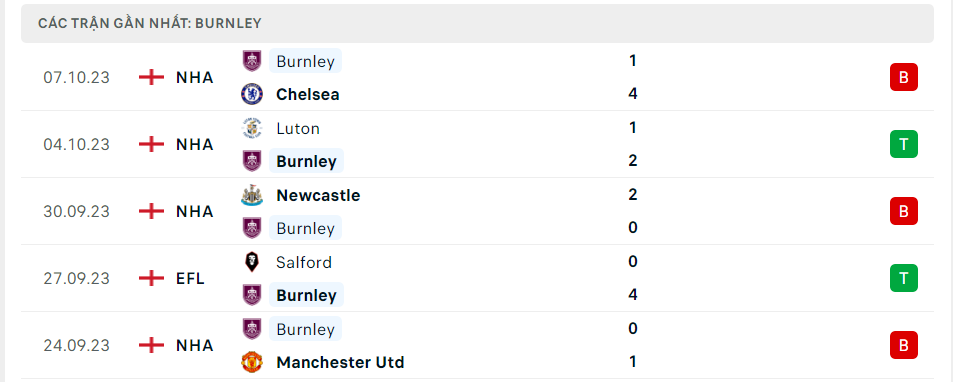Click the 04.10.23 match date
953x382 pixels.
coord(77,145)
